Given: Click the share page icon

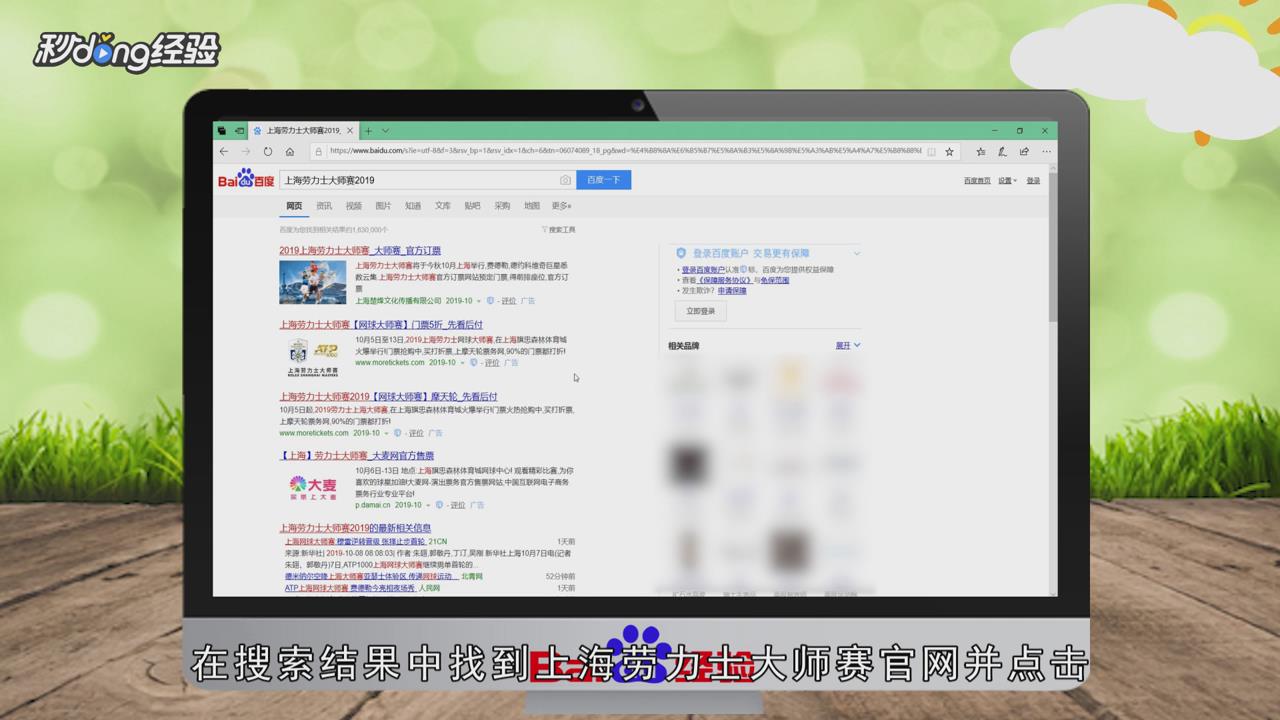Looking at the screenshot, I should pyautogui.click(x=1024, y=152).
